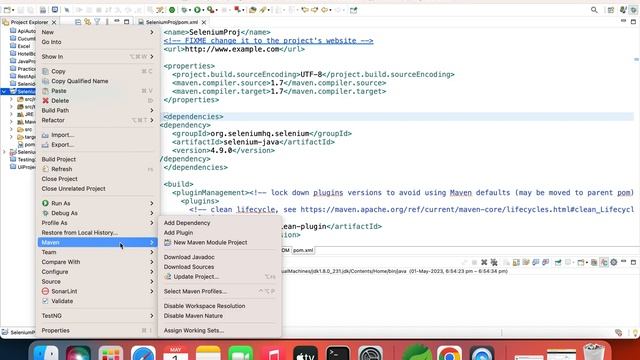Expand the TestNG submenu

(152, 316)
